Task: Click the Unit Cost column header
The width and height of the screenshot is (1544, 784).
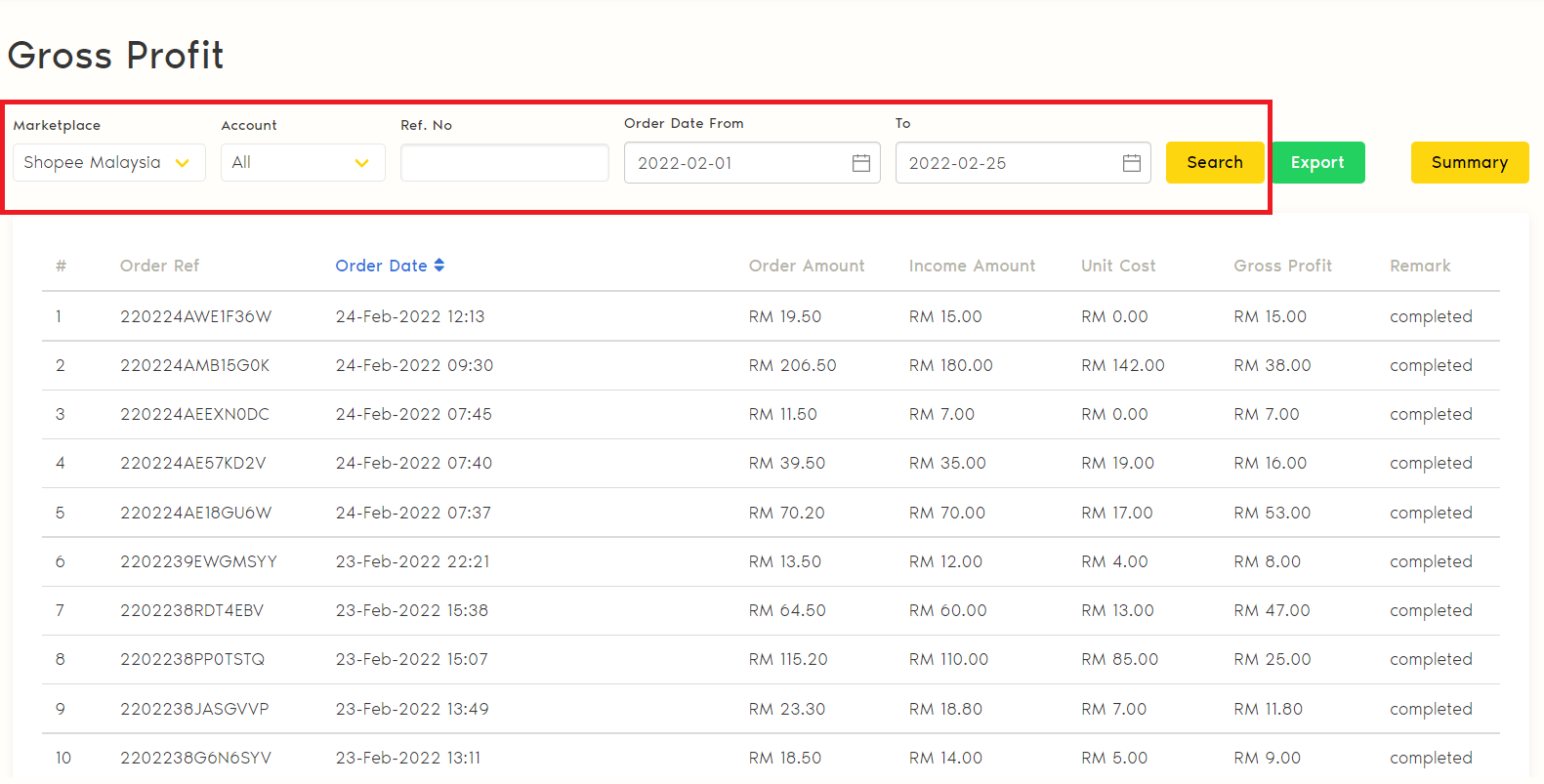Action: tap(1118, 266)
